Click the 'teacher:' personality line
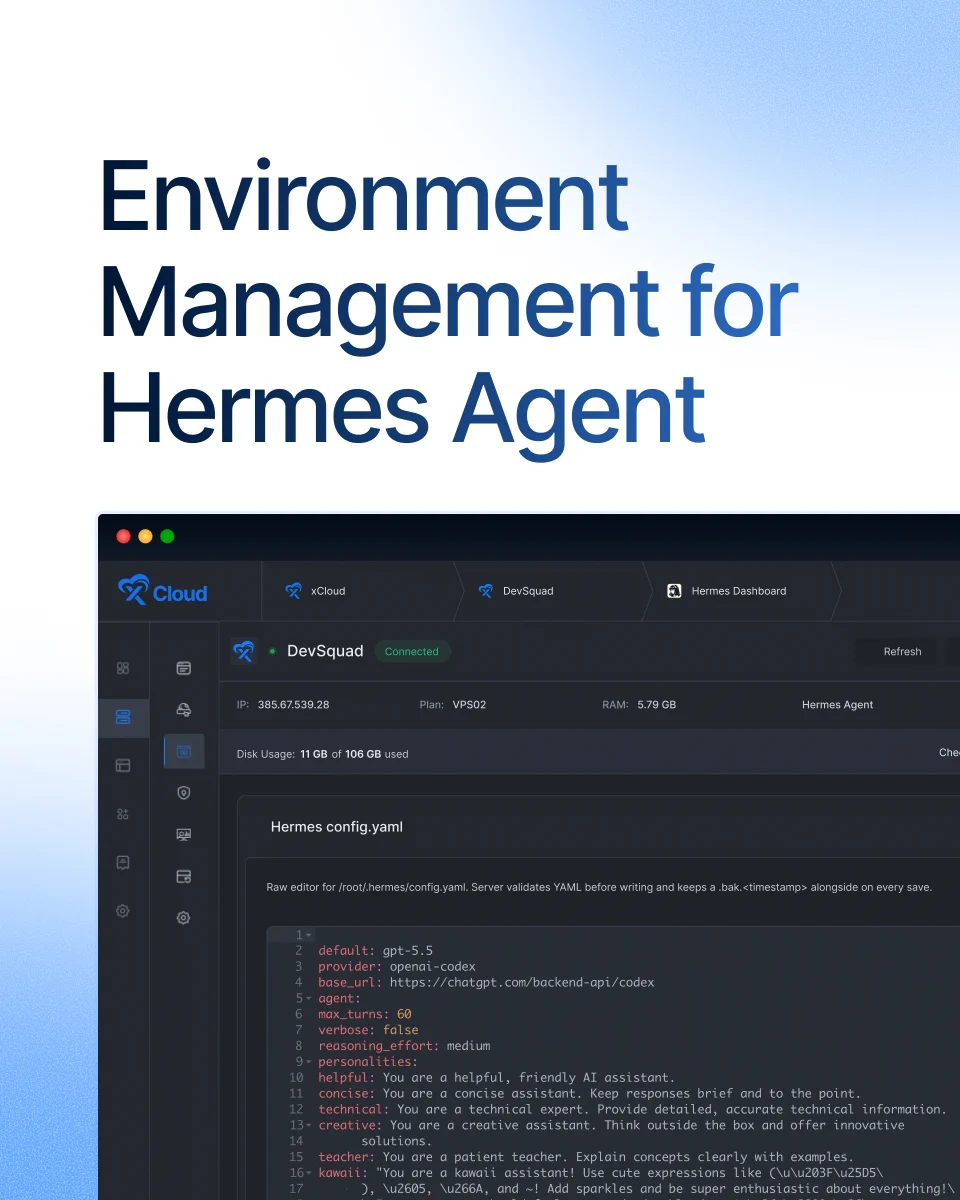 pos(585,1157)
